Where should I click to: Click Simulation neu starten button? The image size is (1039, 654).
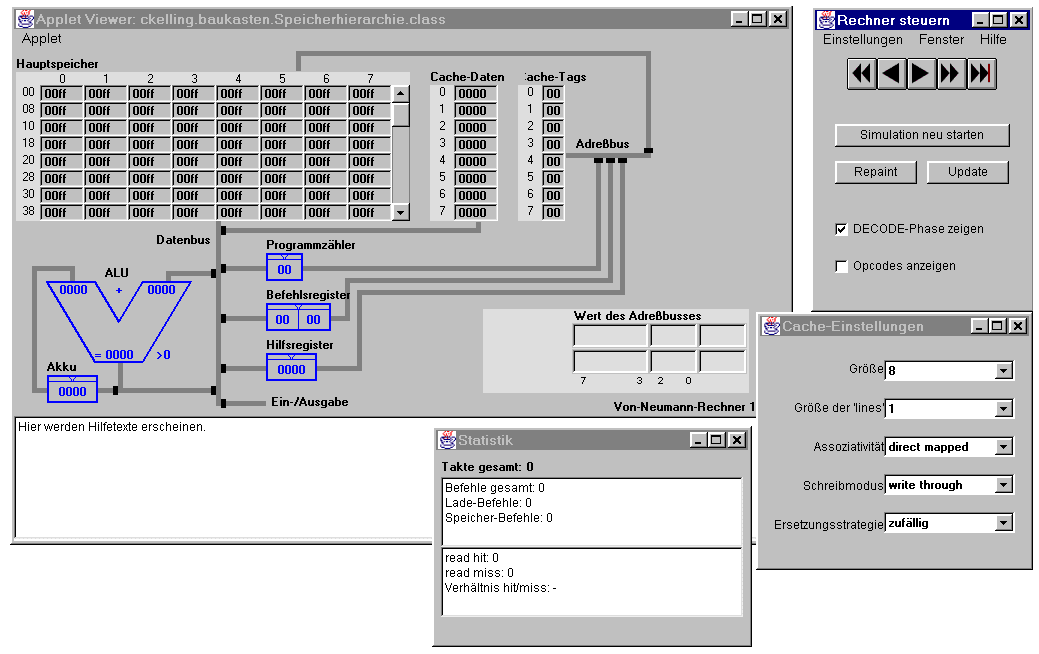[922, 135]
